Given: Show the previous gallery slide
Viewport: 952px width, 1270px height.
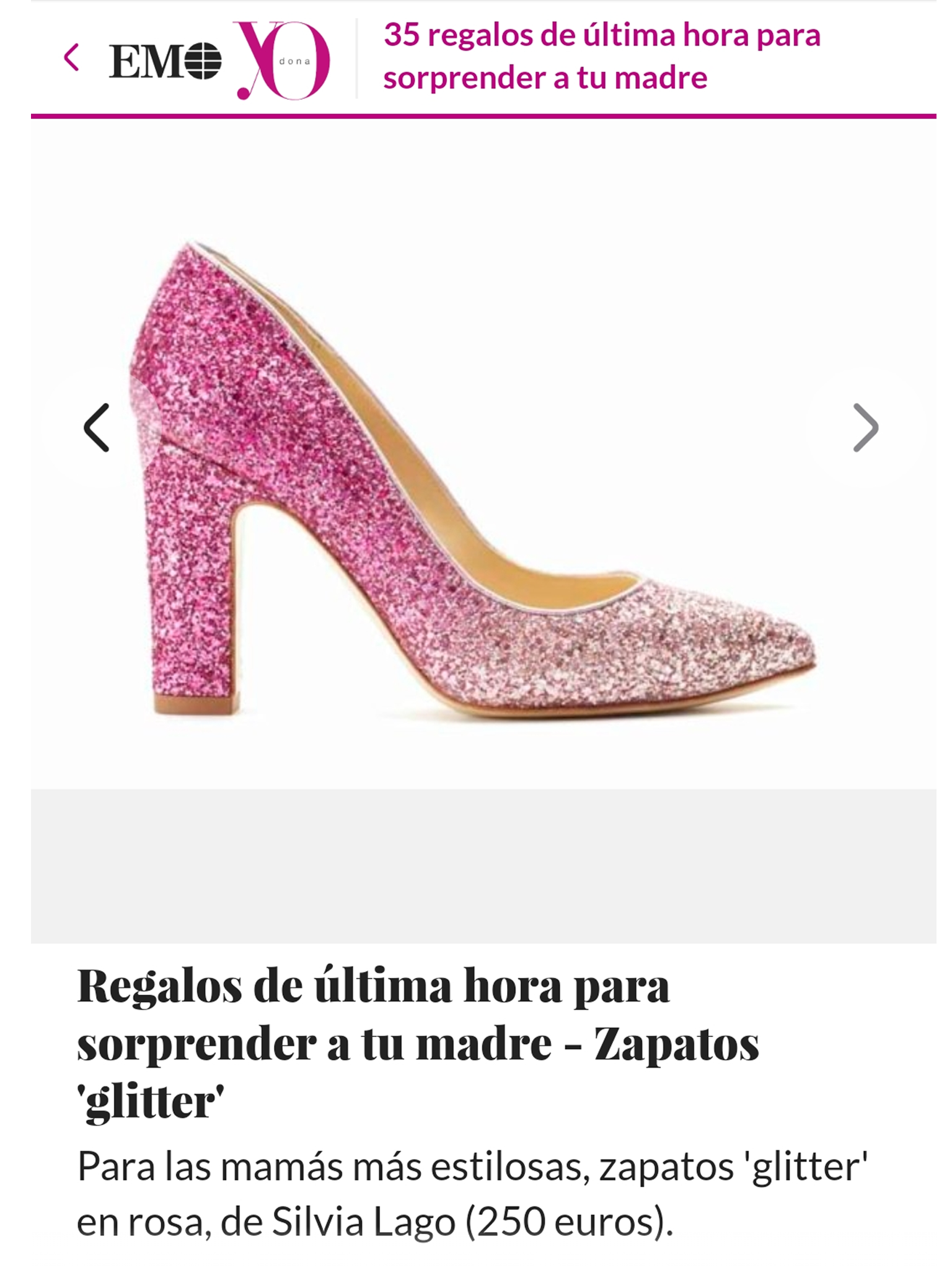Looking at the screenshot, I should pos(97,427).
